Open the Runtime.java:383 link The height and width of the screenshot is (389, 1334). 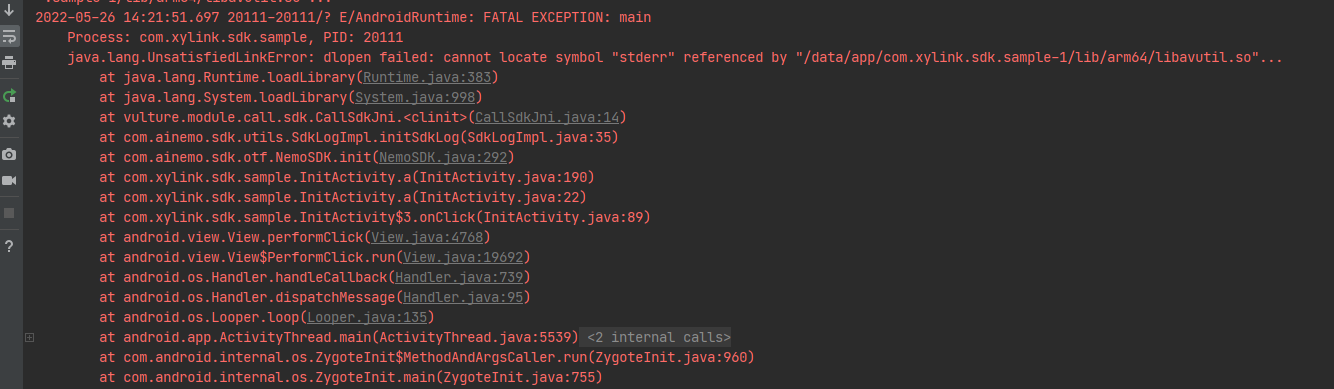pos(427,77)
